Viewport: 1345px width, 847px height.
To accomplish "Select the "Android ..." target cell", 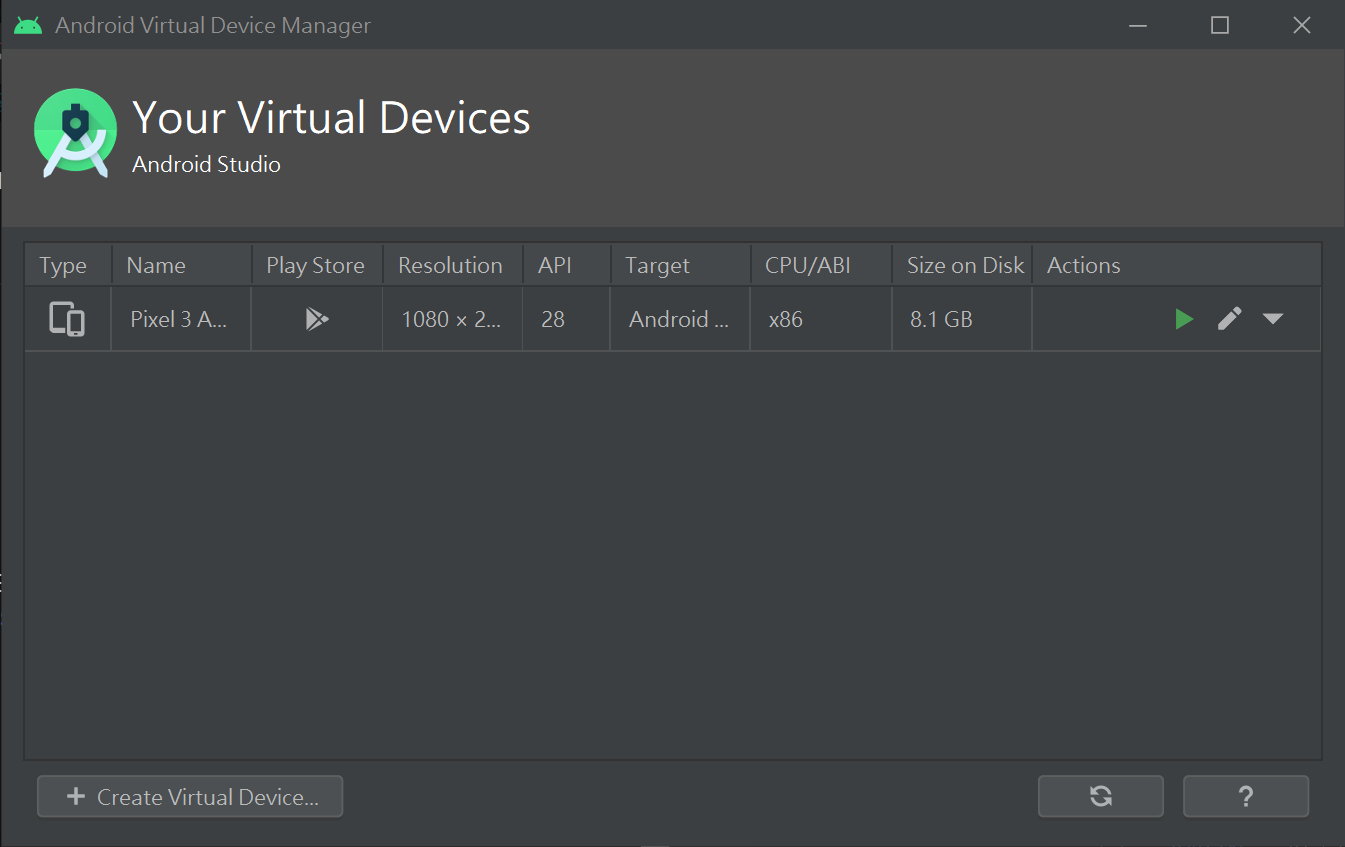I will click(x=680, y=319).
